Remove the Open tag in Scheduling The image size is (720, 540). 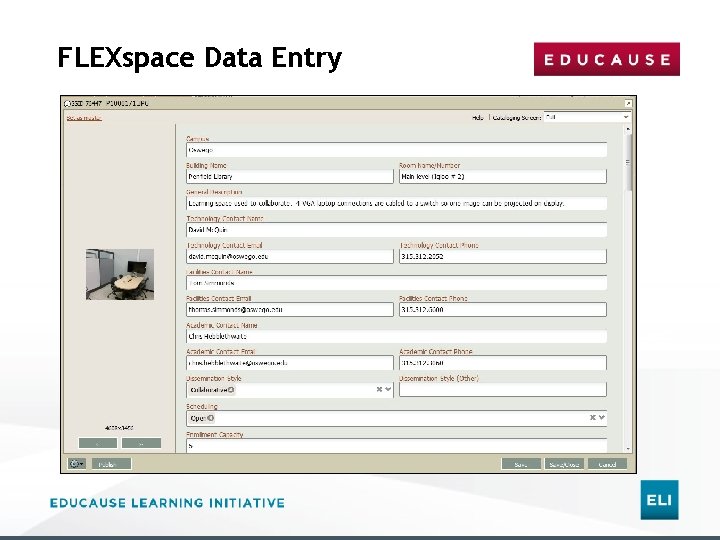pyautogui.click(x=210, y=418)
